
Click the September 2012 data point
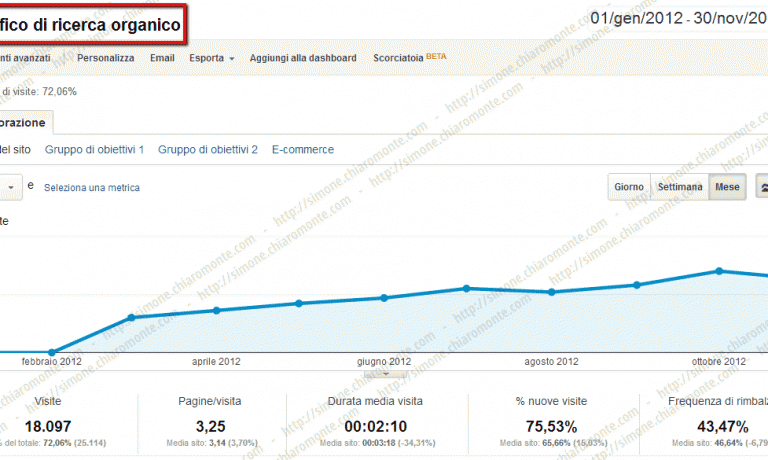637,285
